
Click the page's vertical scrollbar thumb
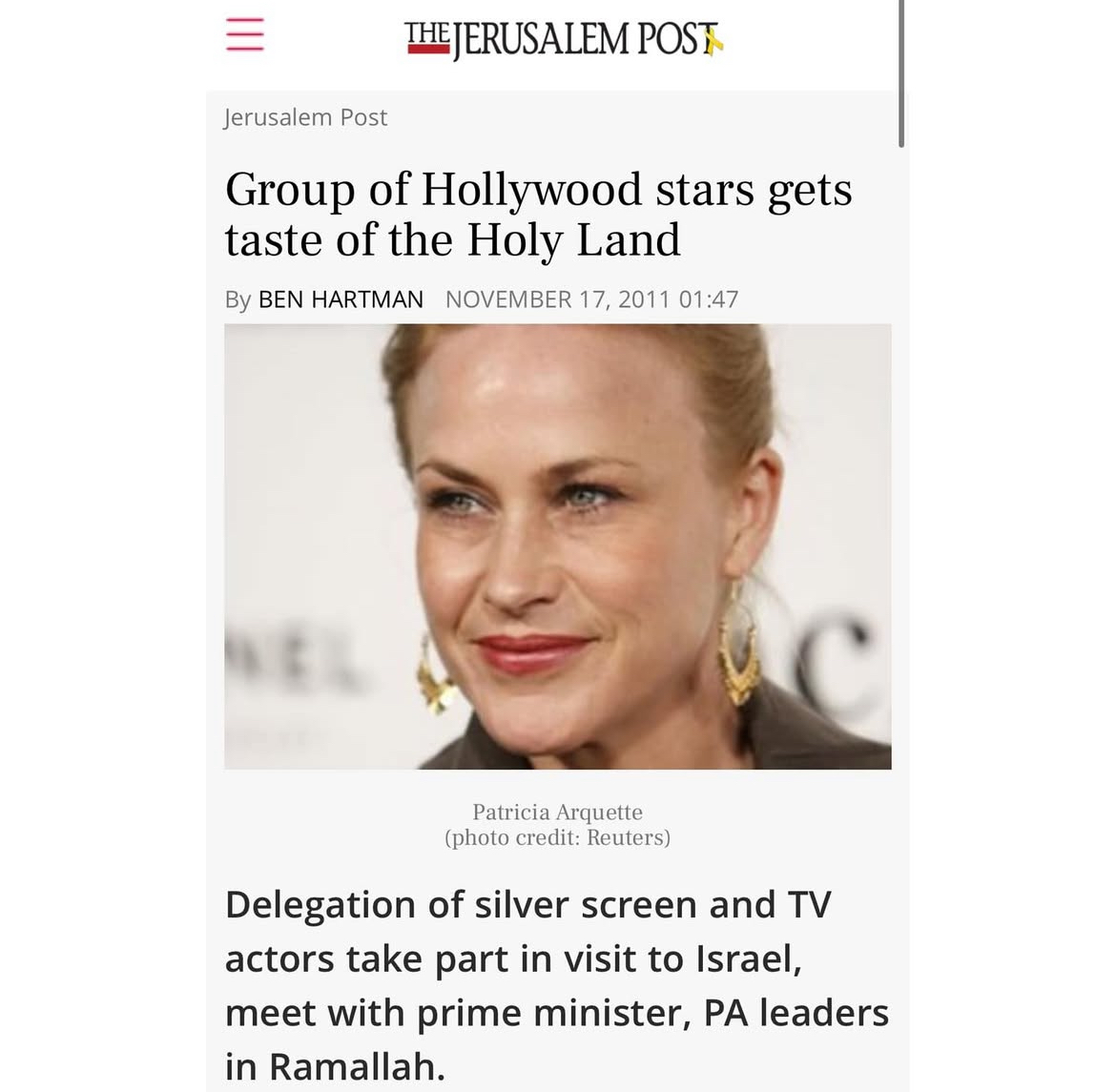coord(901,73)
